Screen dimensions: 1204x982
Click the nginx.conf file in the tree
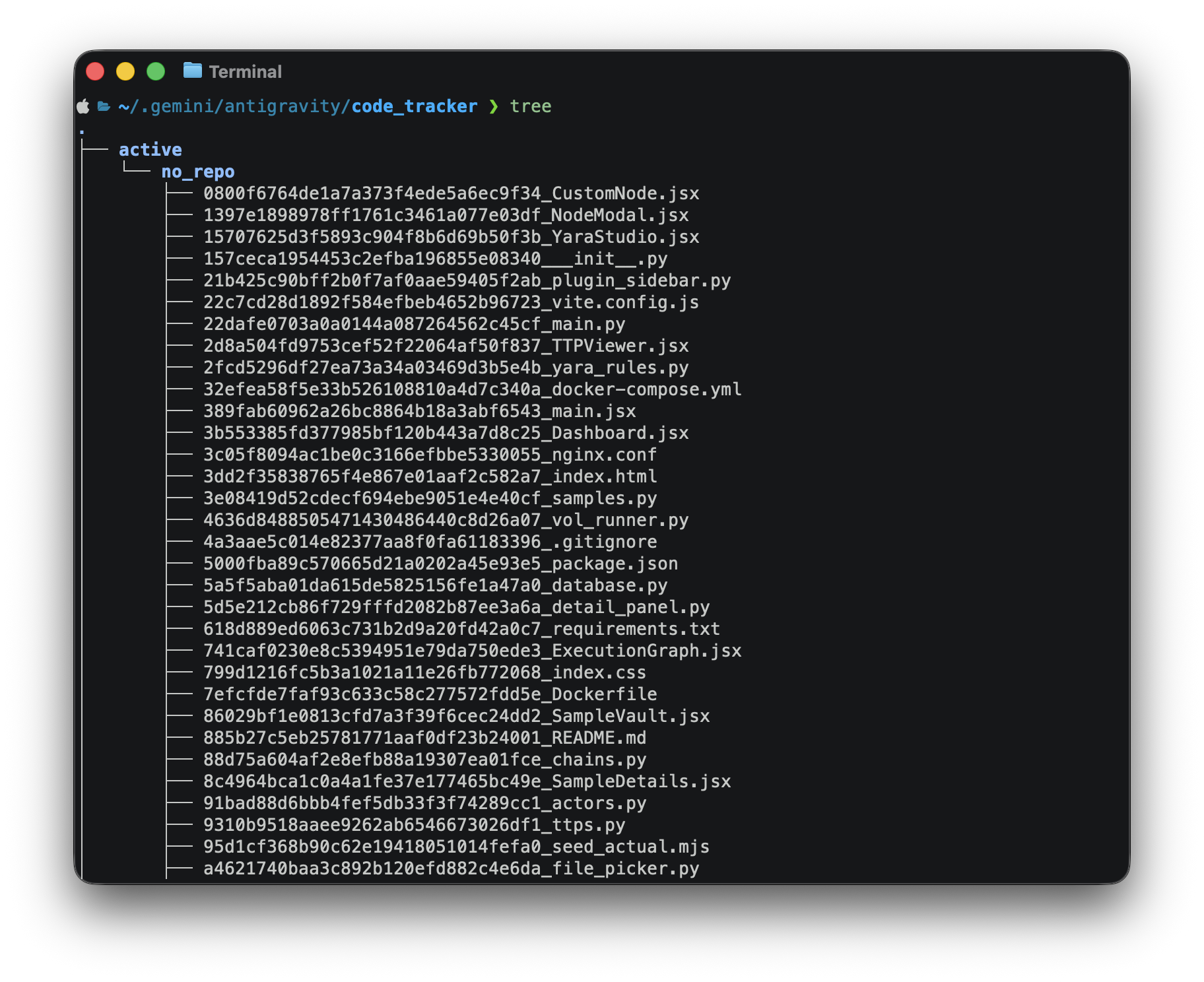click(x=429, y=455)
